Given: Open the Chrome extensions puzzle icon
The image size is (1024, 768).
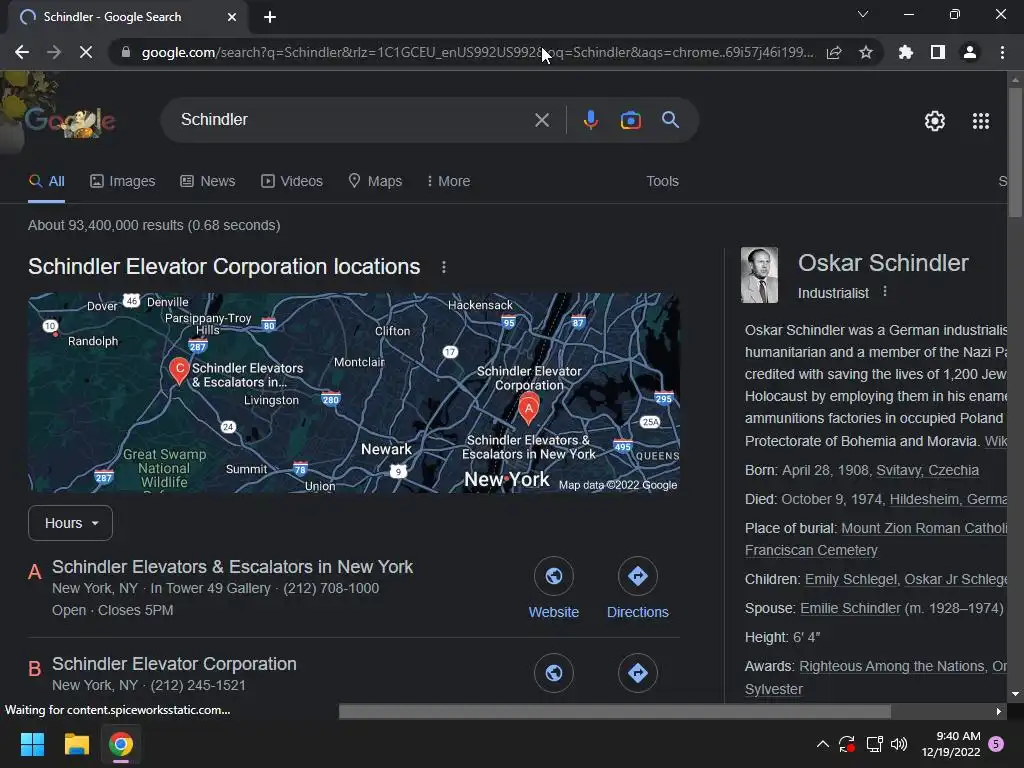Looking at the screenshot, I should [906, 52].
